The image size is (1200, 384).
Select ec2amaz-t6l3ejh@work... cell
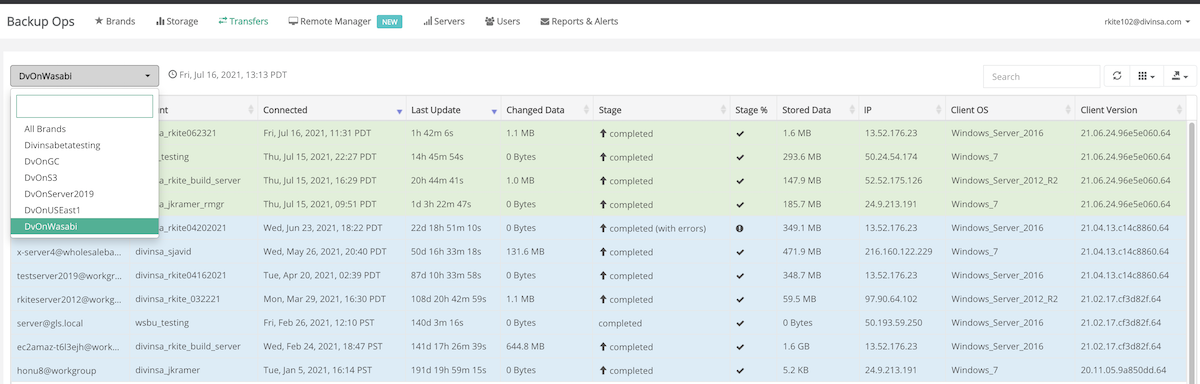pos(68,347)
